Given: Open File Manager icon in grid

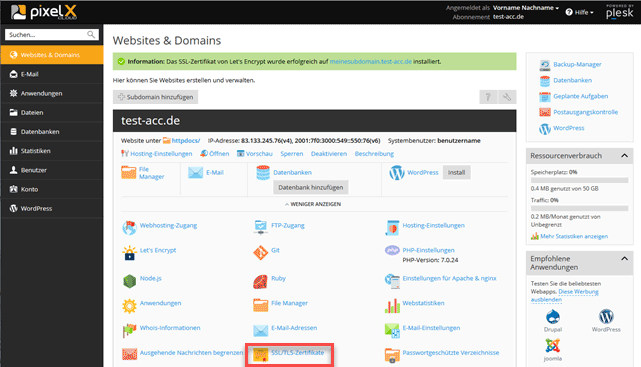Looking at the screenshot, I should (x=260, y=305).
